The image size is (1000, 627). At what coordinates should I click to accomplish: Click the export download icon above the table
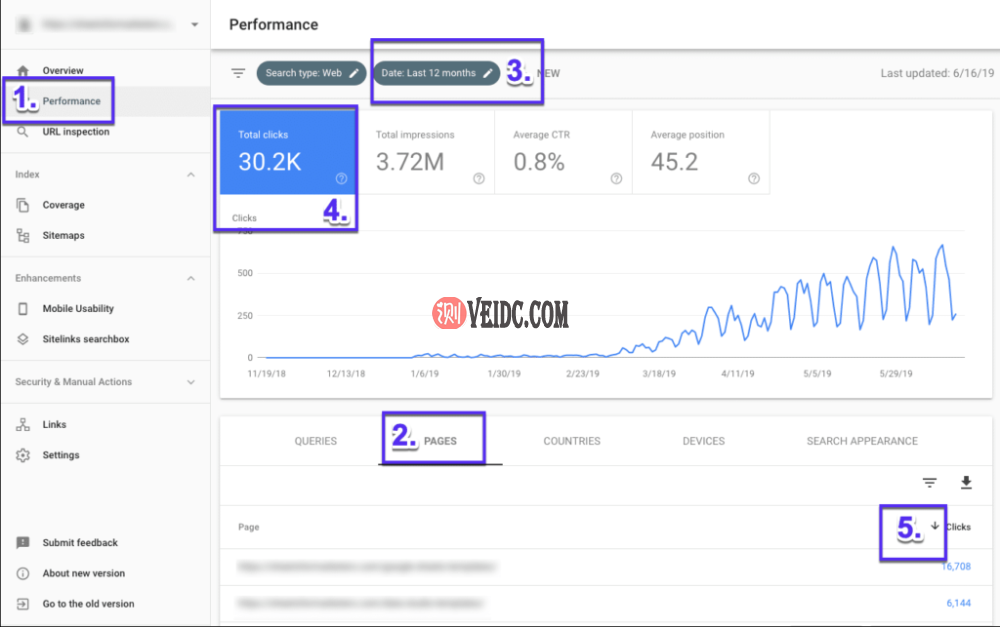(x=966, y=482)
